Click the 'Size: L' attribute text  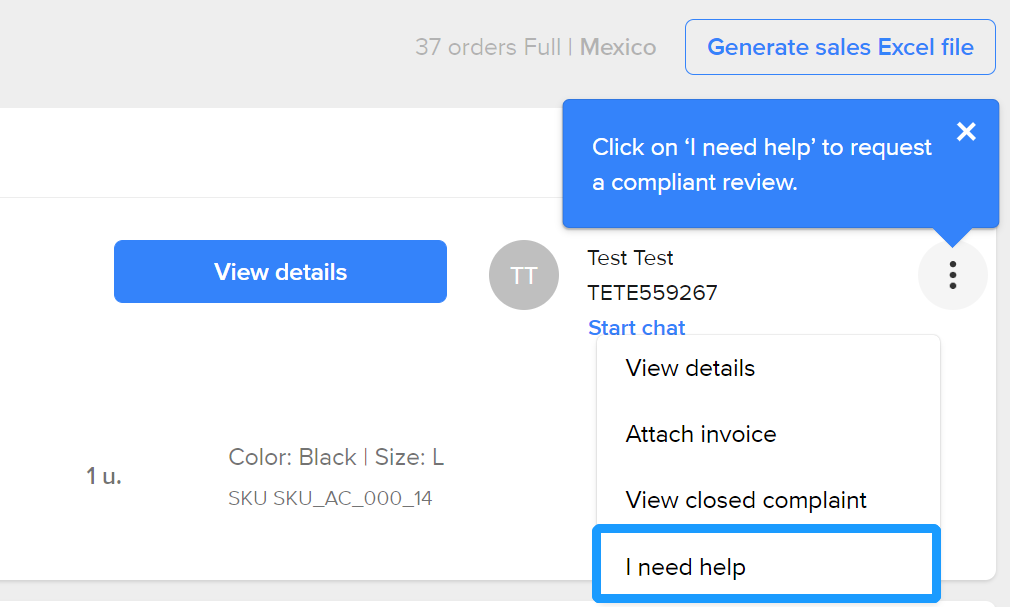(x=409, y=457)
